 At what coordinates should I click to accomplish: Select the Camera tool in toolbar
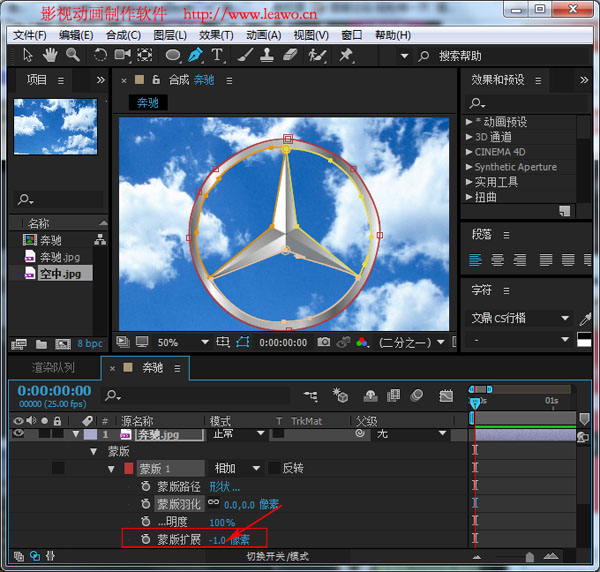[x=123, y=55]
